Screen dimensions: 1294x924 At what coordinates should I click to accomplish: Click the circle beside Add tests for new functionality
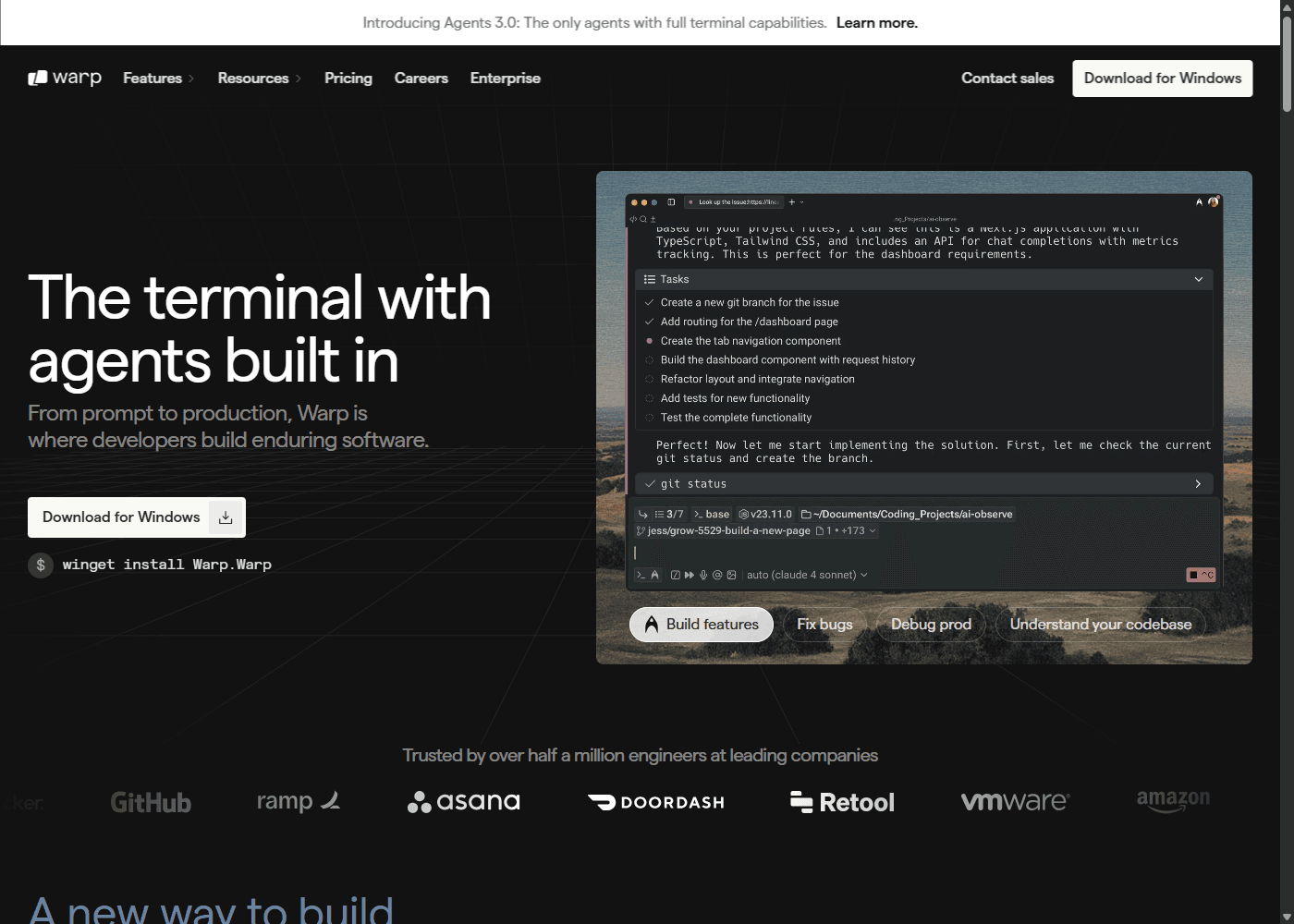[x=649, y=398]
